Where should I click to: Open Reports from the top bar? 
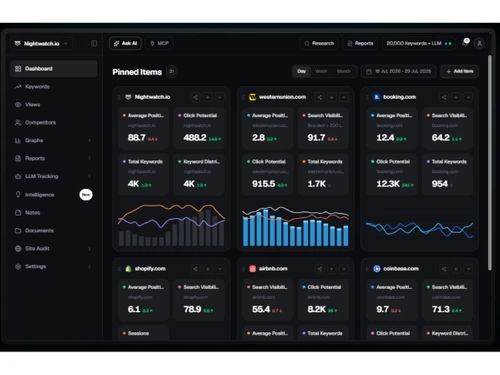point(360,43)
